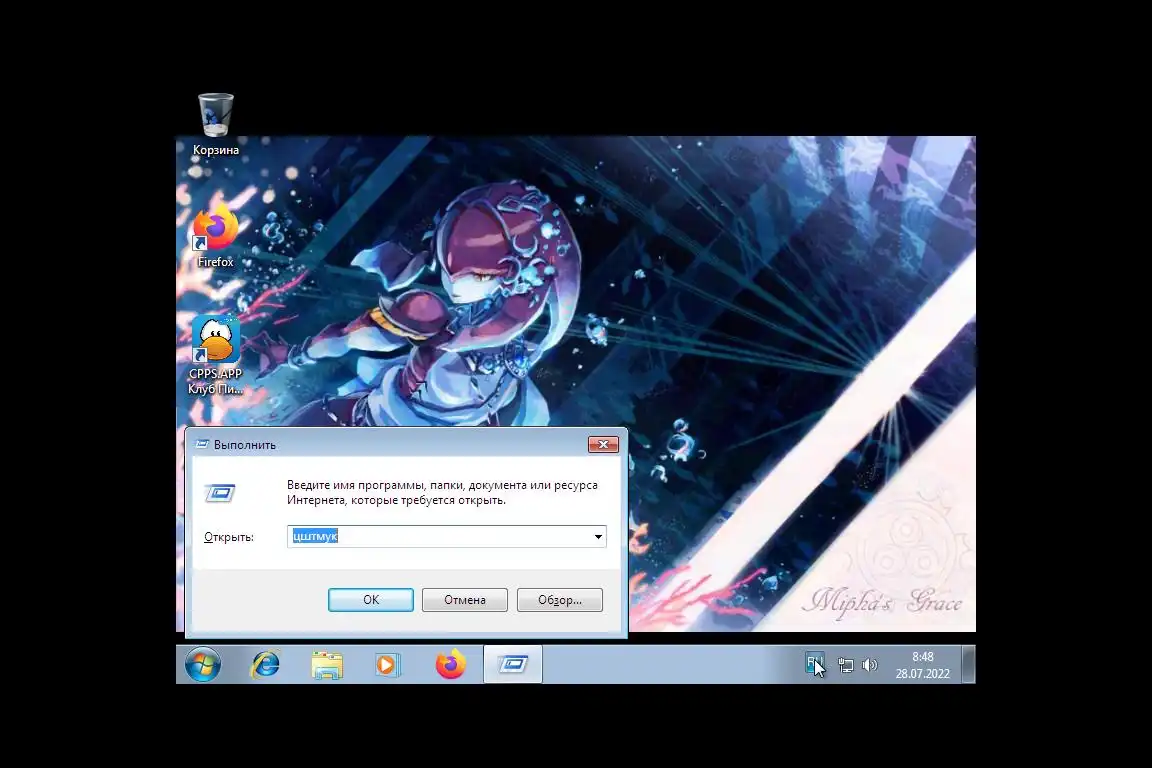Open the Recycle Bin desktop icon

coord(215,123)
